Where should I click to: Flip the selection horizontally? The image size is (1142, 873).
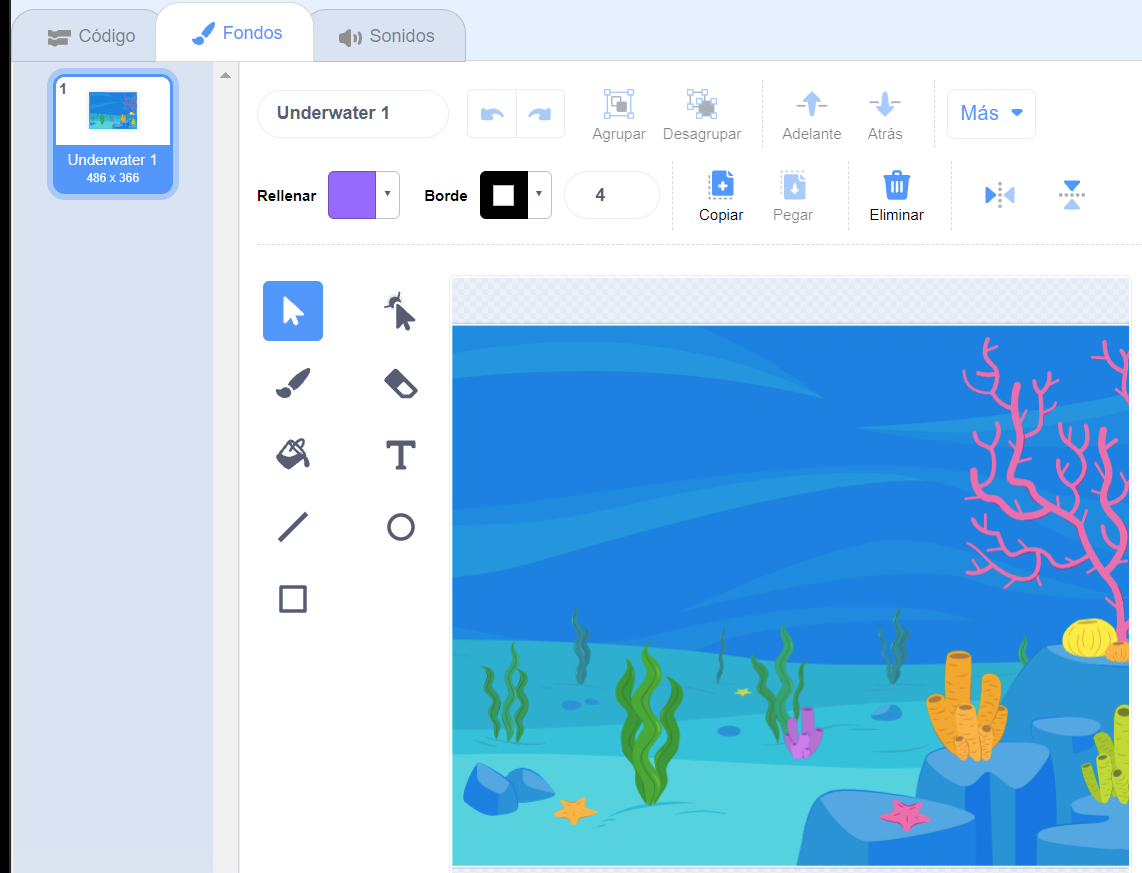999,194
